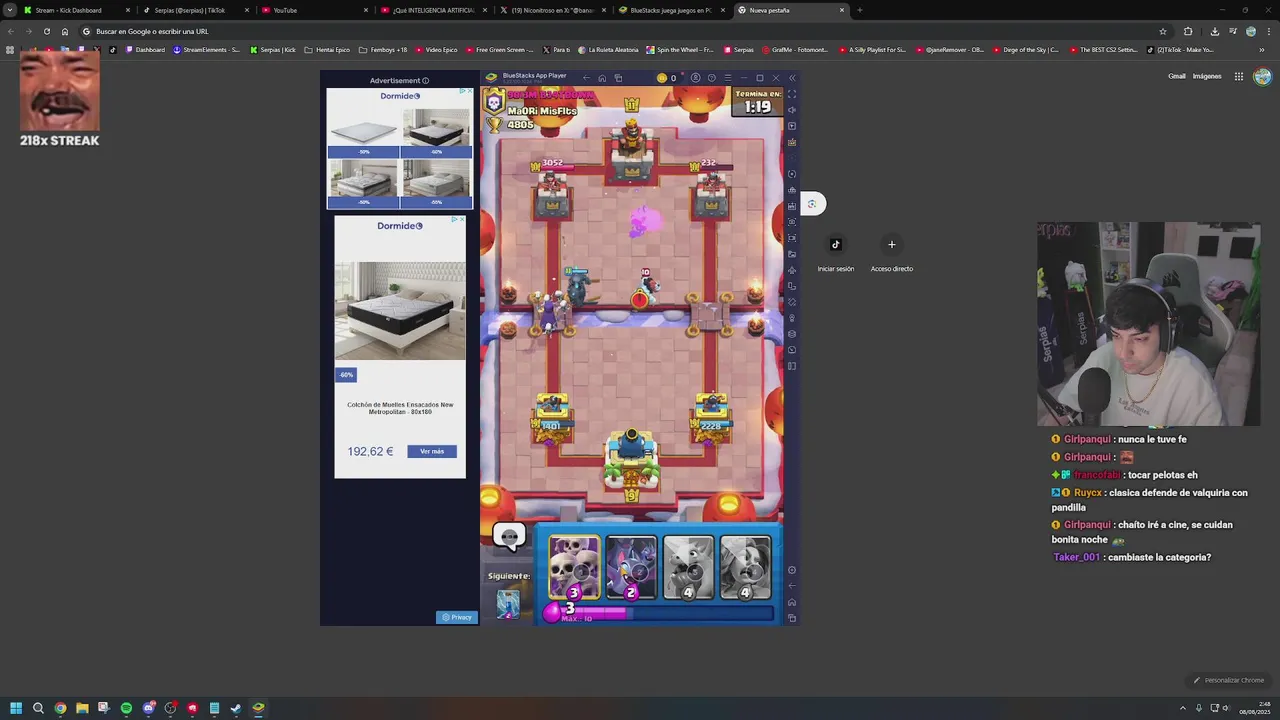
Task: Open Chrome downloads icon
Action: pos(1214,31)
